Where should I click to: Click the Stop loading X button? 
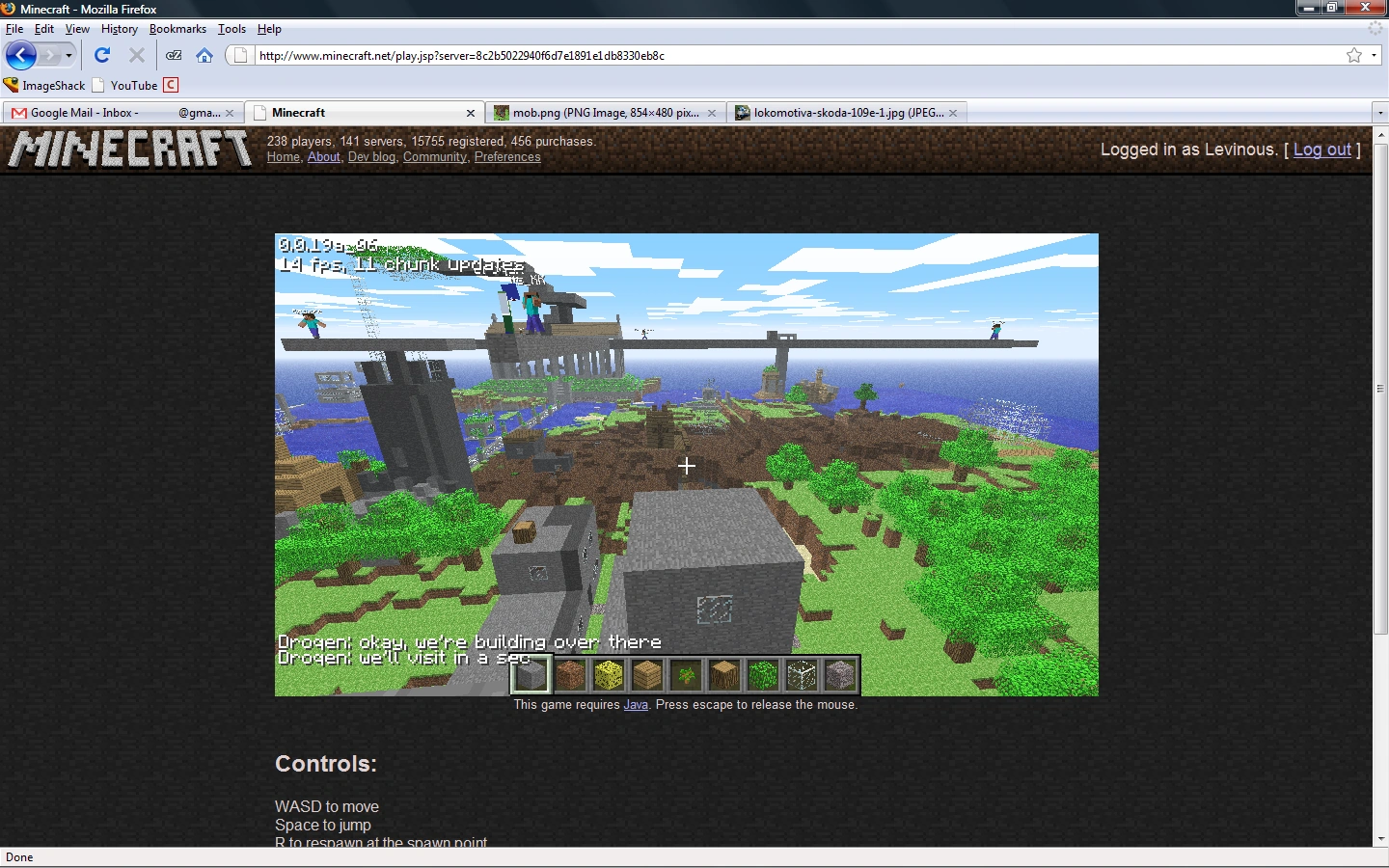137,55
